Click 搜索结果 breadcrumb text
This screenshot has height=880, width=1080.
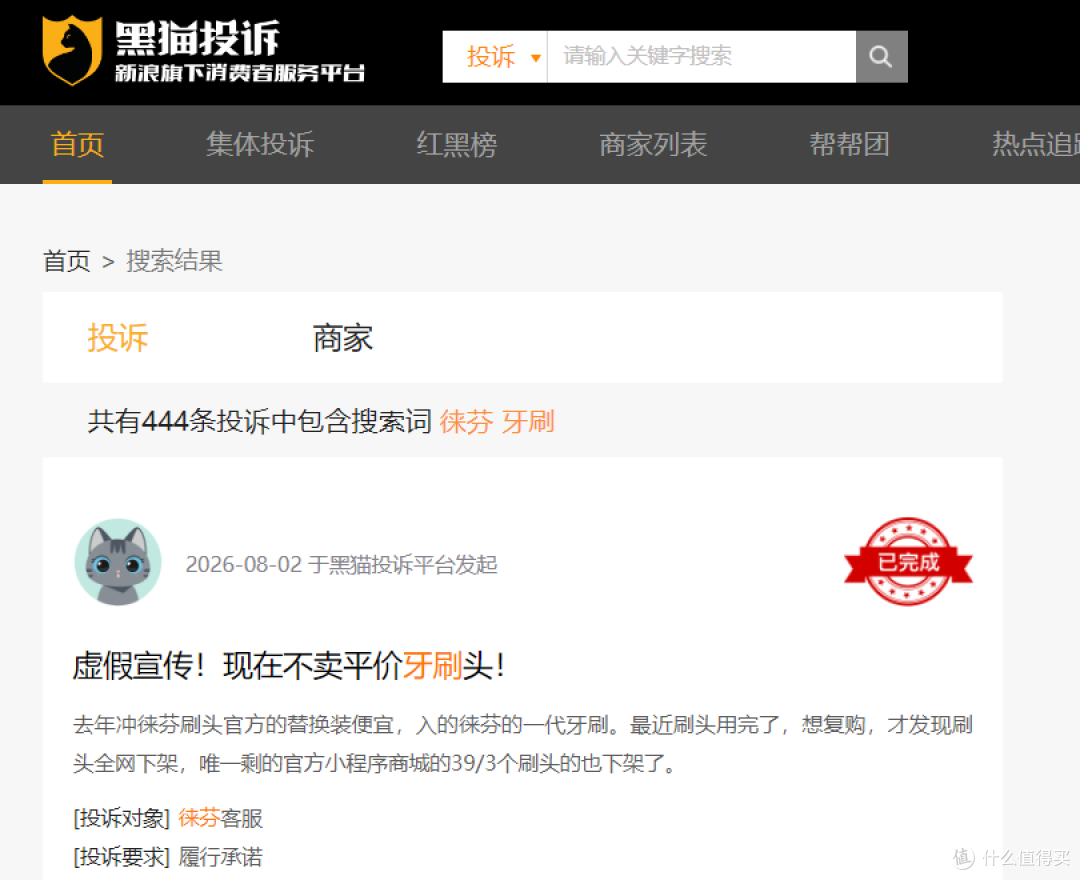(174, 261)
